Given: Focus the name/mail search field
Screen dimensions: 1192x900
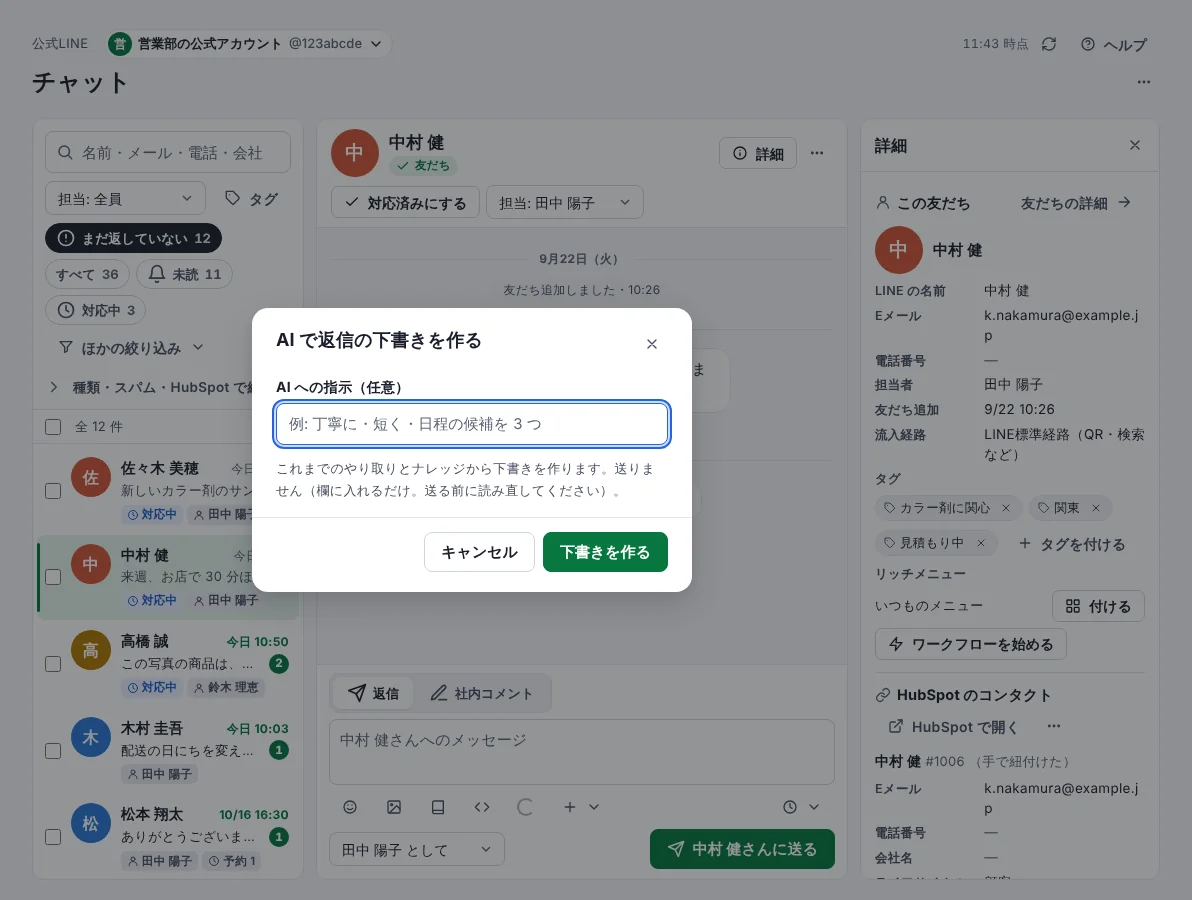Looking at the screenshot, I should (x=168, y=153).
